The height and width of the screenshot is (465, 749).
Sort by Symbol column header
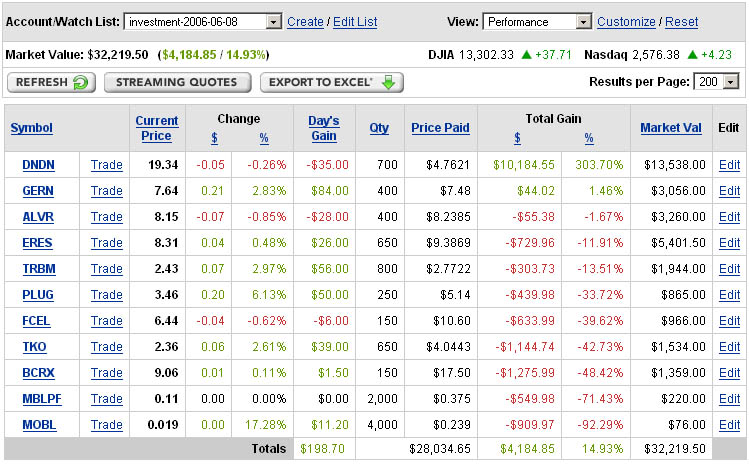(x=31, y=128)
